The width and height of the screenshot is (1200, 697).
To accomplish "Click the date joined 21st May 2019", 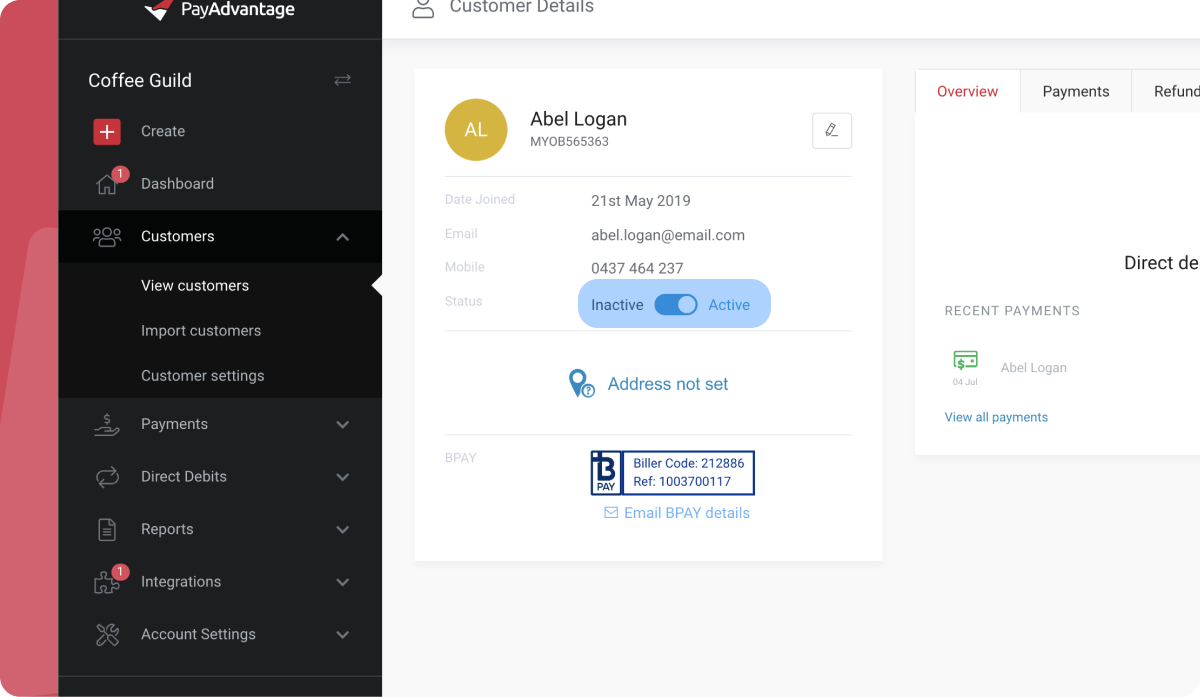I will pos(641,201).
